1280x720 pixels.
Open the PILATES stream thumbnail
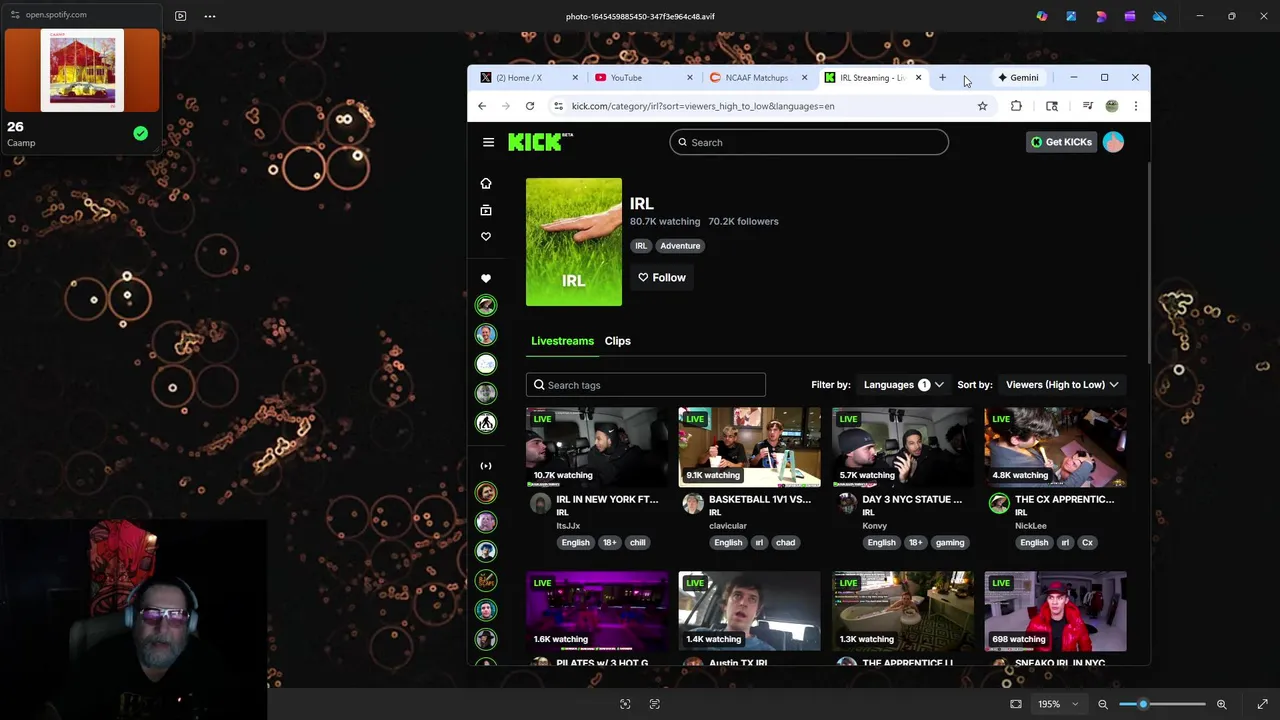(597, 611)
